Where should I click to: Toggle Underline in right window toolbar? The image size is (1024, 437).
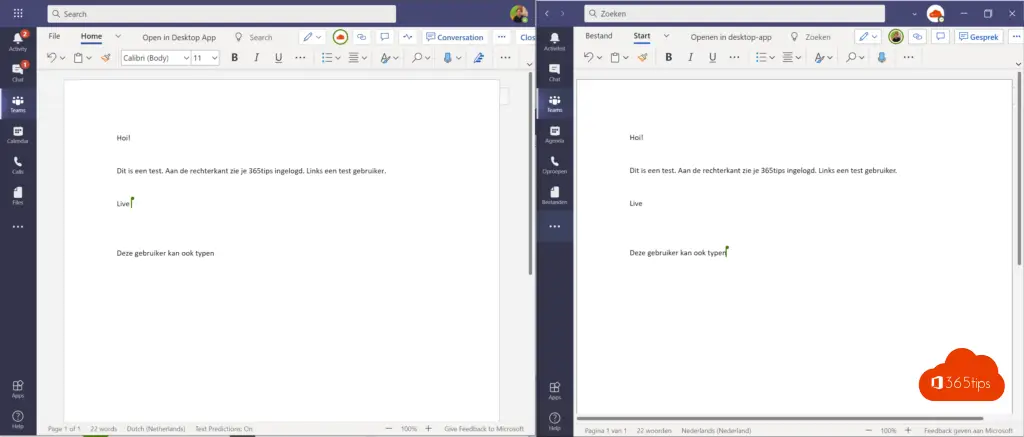[x=712, y=57]
